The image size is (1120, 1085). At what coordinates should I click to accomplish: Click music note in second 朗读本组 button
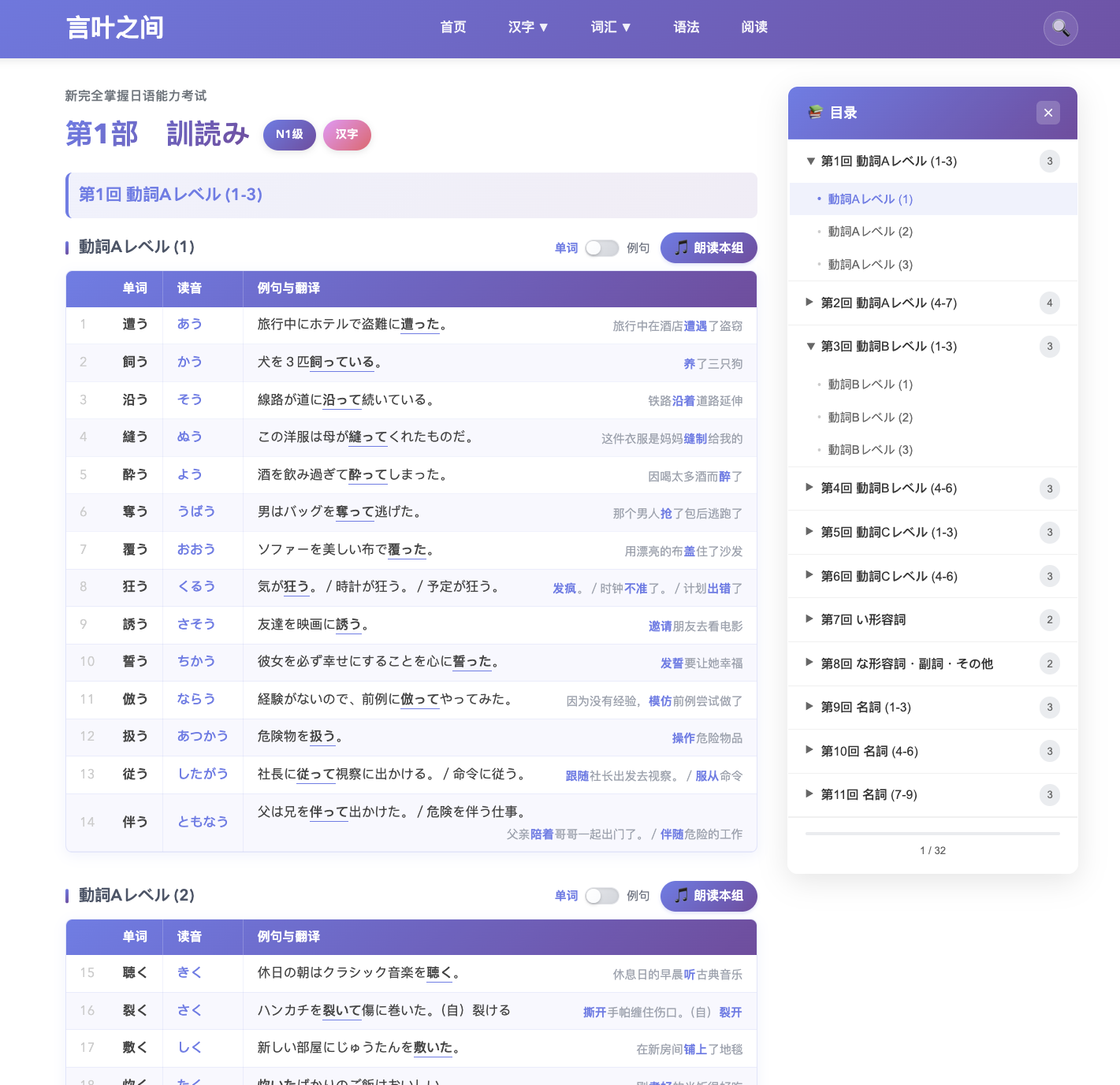click(681, 896)
